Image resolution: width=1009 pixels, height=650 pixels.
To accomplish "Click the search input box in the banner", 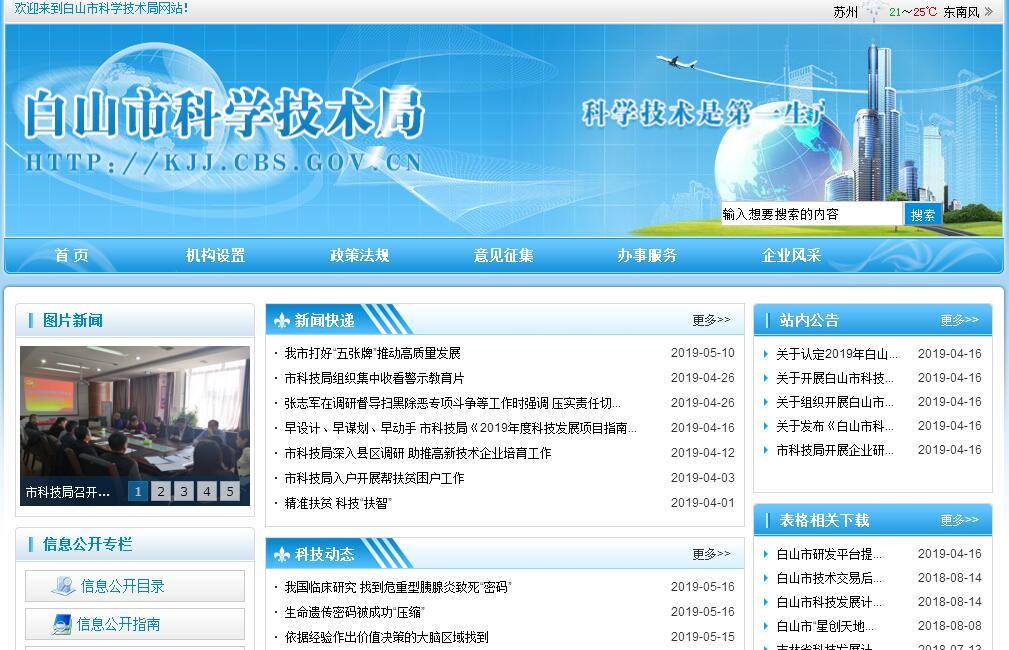I will click(810, 214).
